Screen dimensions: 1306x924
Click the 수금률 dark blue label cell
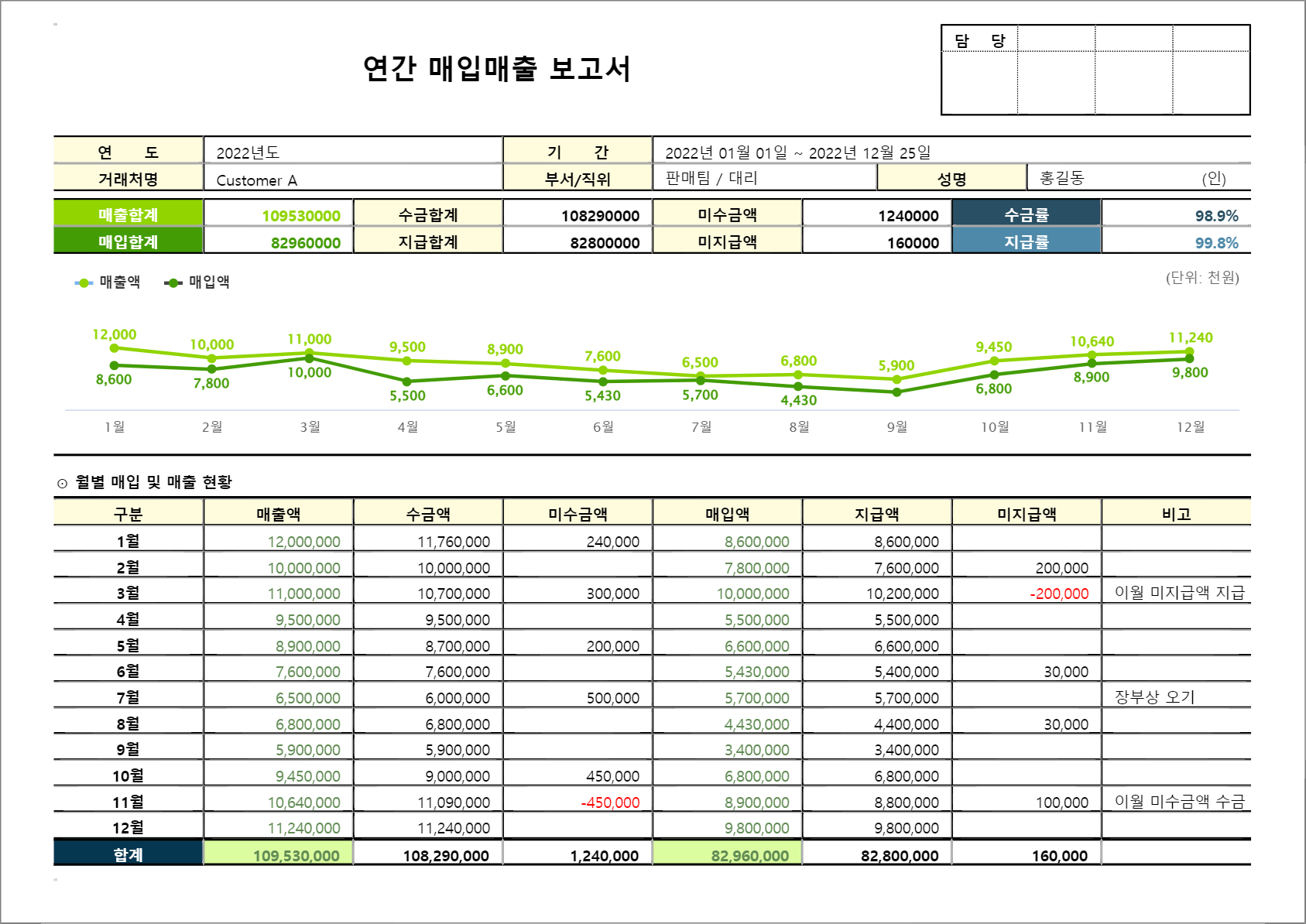(x=1027, y=214)
